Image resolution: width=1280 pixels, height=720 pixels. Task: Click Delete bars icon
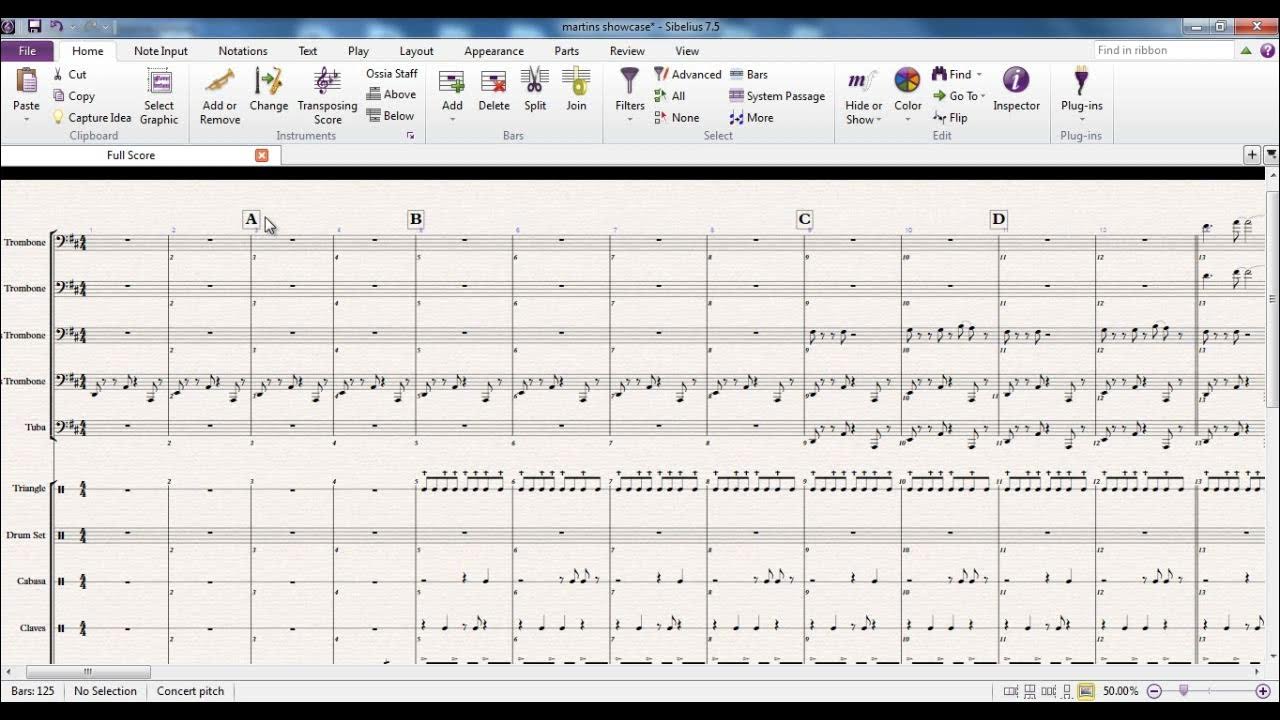tap(494, 83)
